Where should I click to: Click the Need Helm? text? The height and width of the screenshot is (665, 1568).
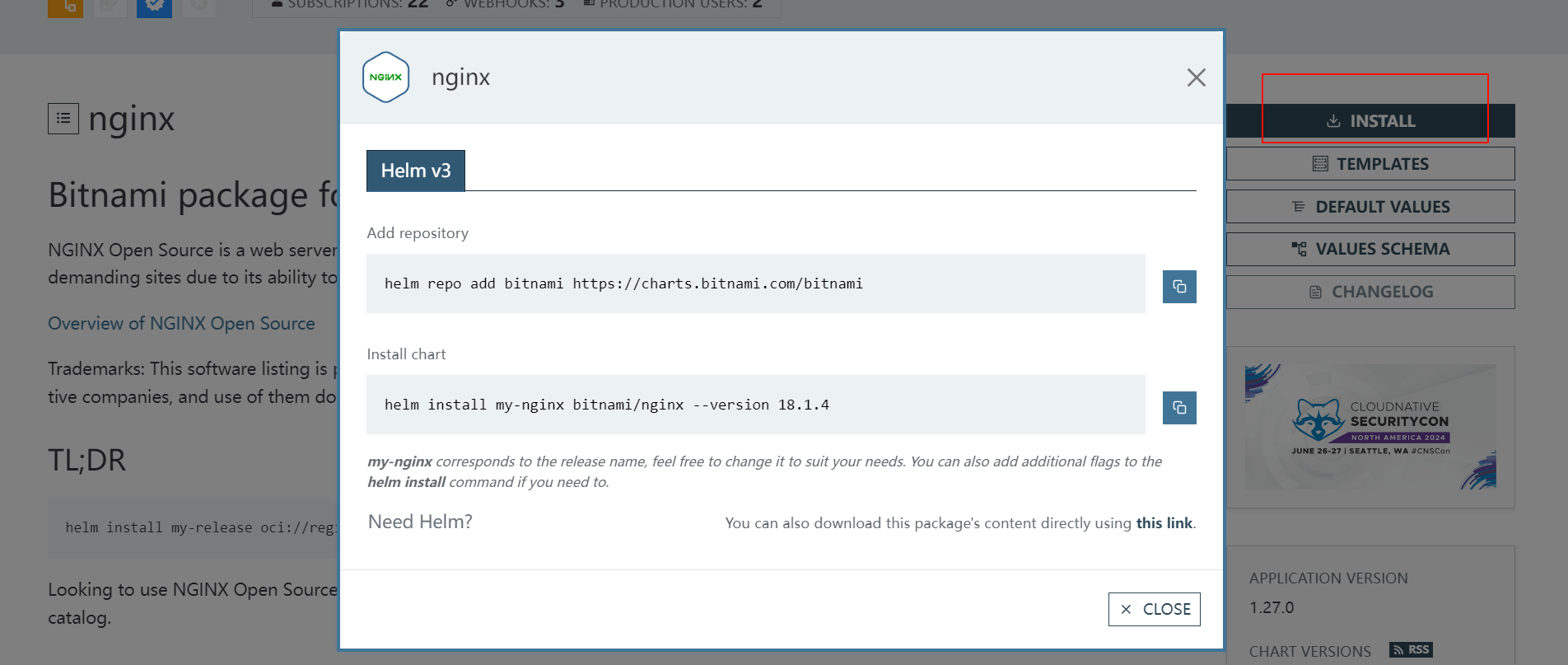click(420, 522)
